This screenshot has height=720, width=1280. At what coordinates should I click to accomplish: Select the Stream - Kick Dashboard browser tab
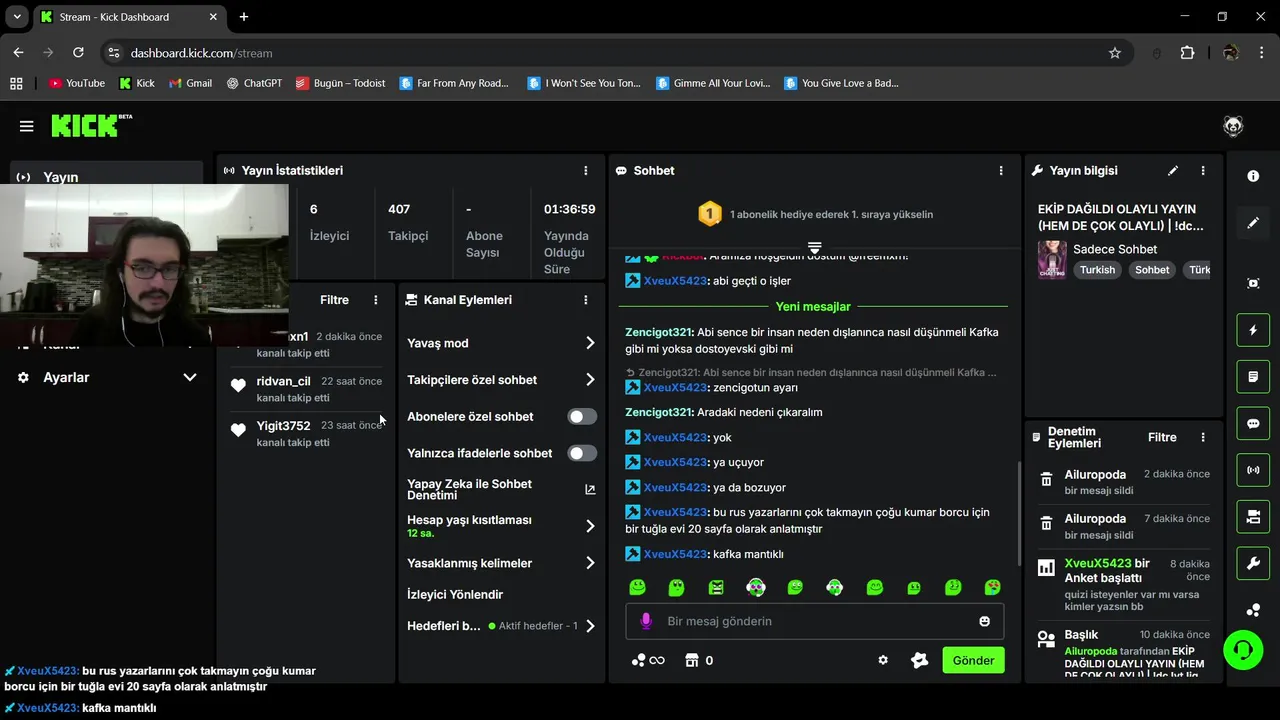[128, 17]
